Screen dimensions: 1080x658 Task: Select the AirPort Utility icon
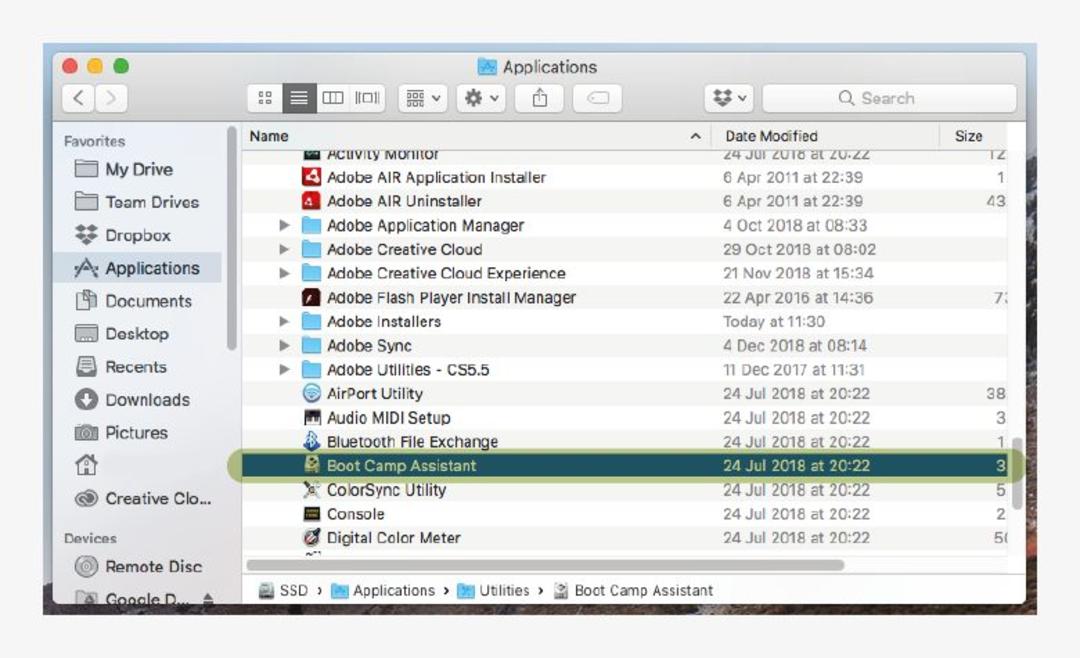click(x=311, y=393)
